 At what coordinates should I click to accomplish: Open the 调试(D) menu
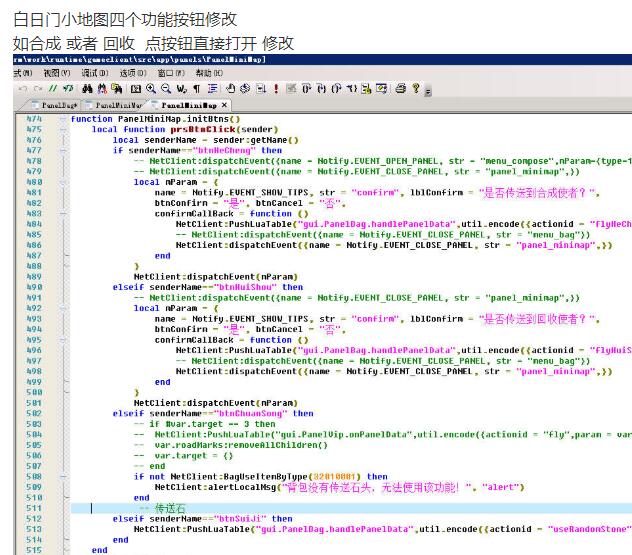94,73
